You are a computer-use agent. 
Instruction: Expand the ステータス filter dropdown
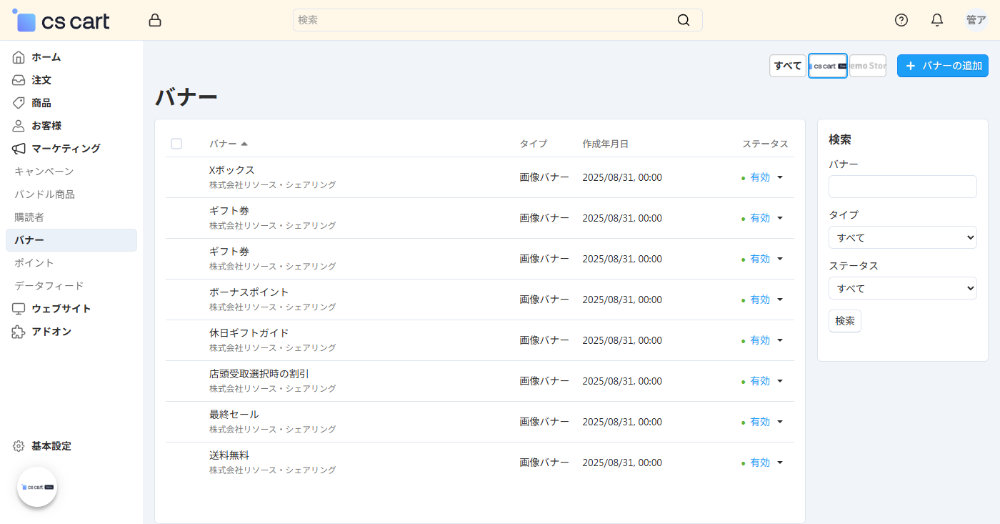[902, 289]
